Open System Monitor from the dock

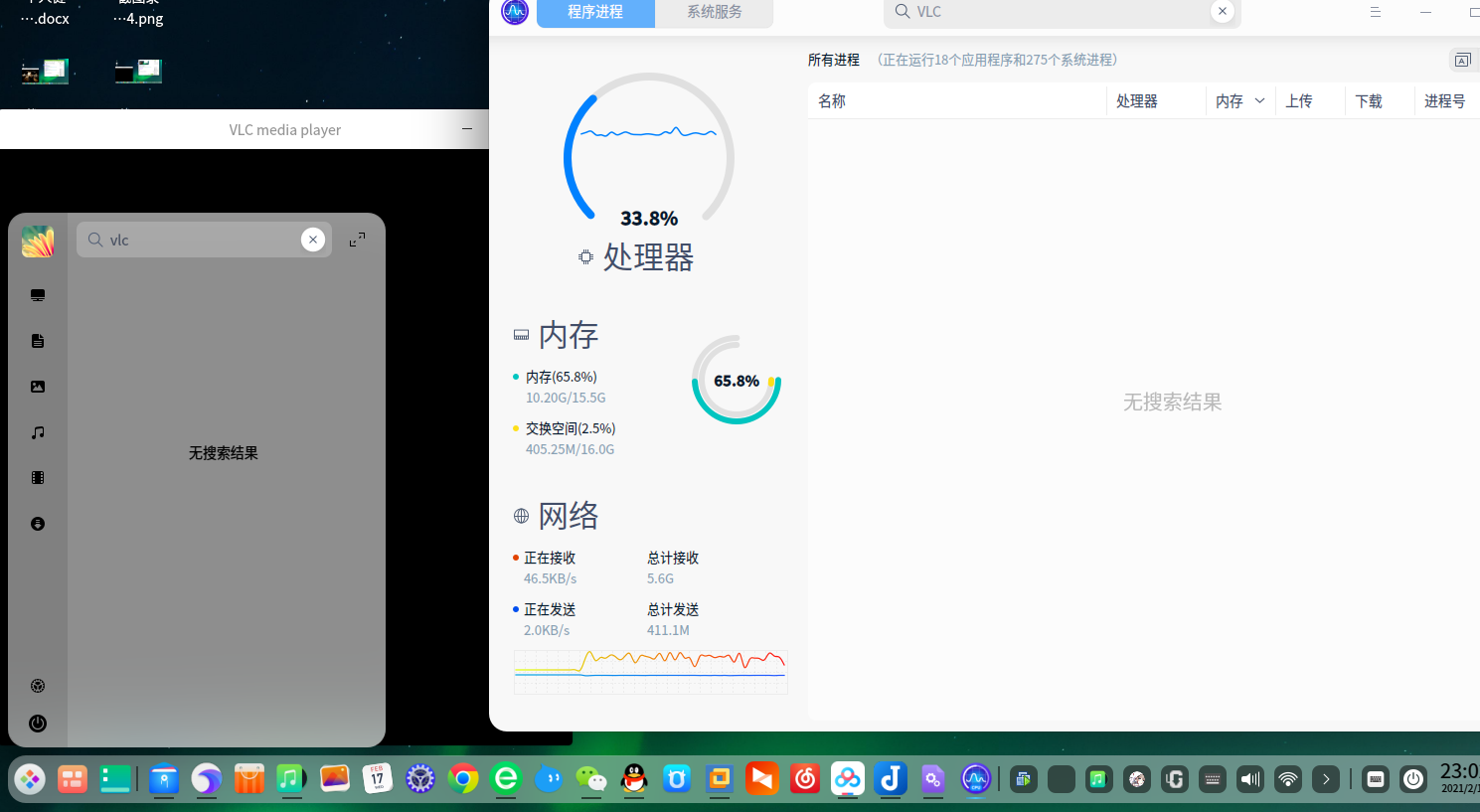976,779
